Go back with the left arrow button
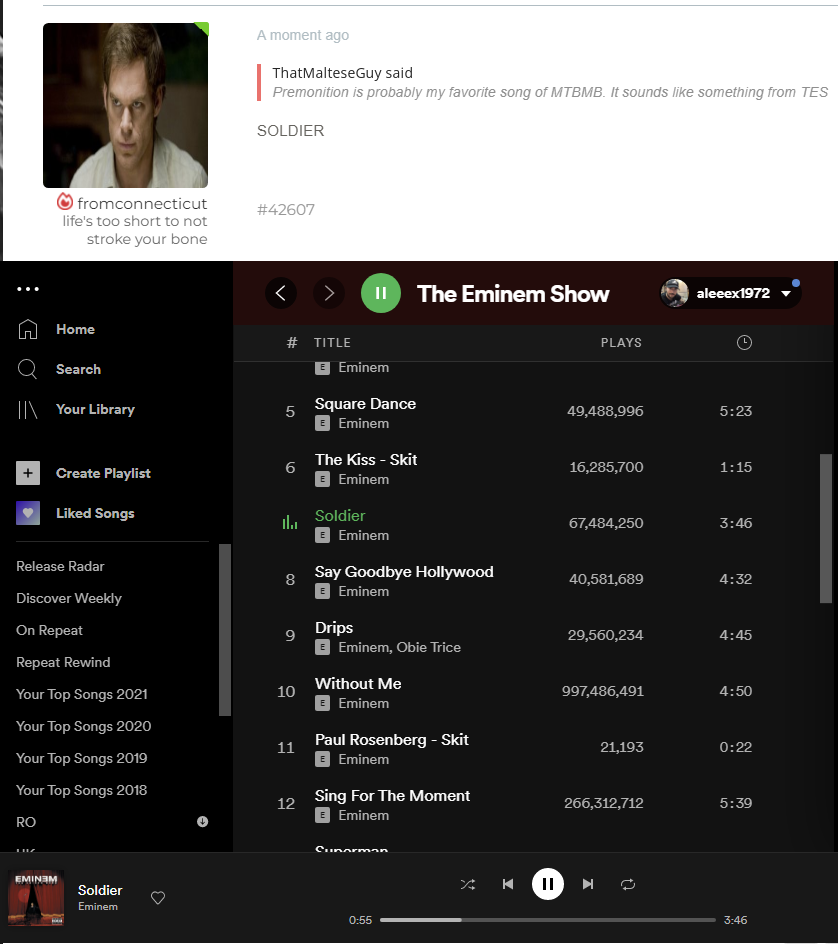Screen dimensions: 838x944 click(281, 293)
